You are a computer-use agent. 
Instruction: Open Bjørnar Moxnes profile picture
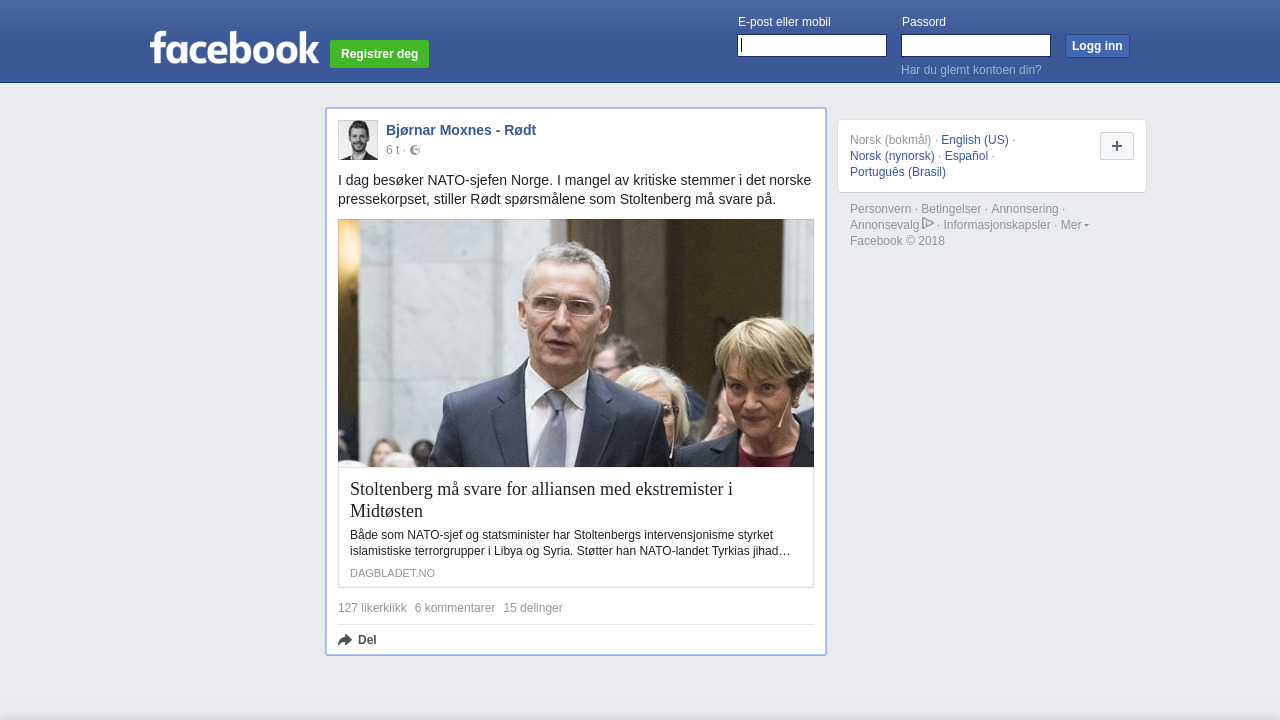[358, 140]
